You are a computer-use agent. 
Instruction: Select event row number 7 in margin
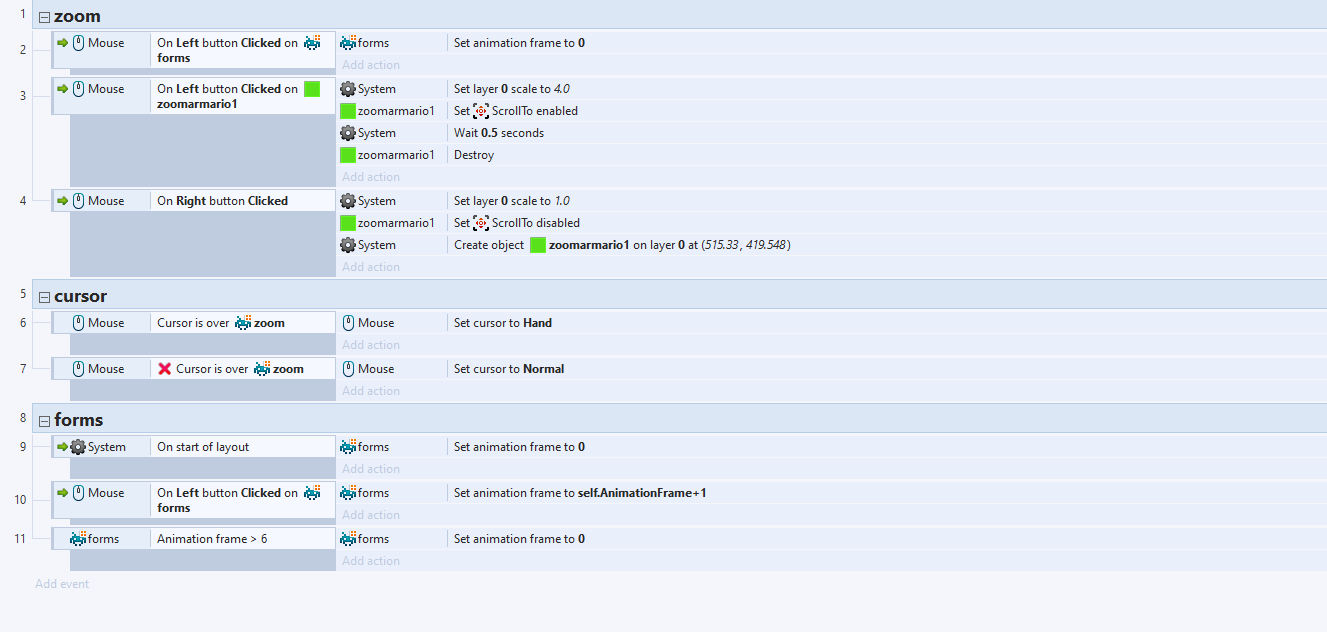[23, 369]
